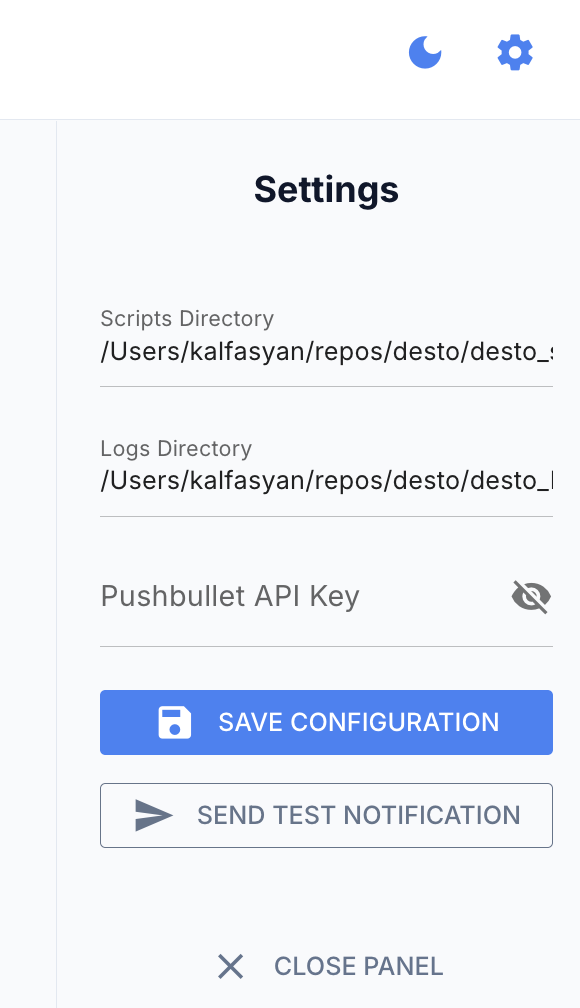
Task: Click the underline below Scripts Directory field
Action: [327, 386]
